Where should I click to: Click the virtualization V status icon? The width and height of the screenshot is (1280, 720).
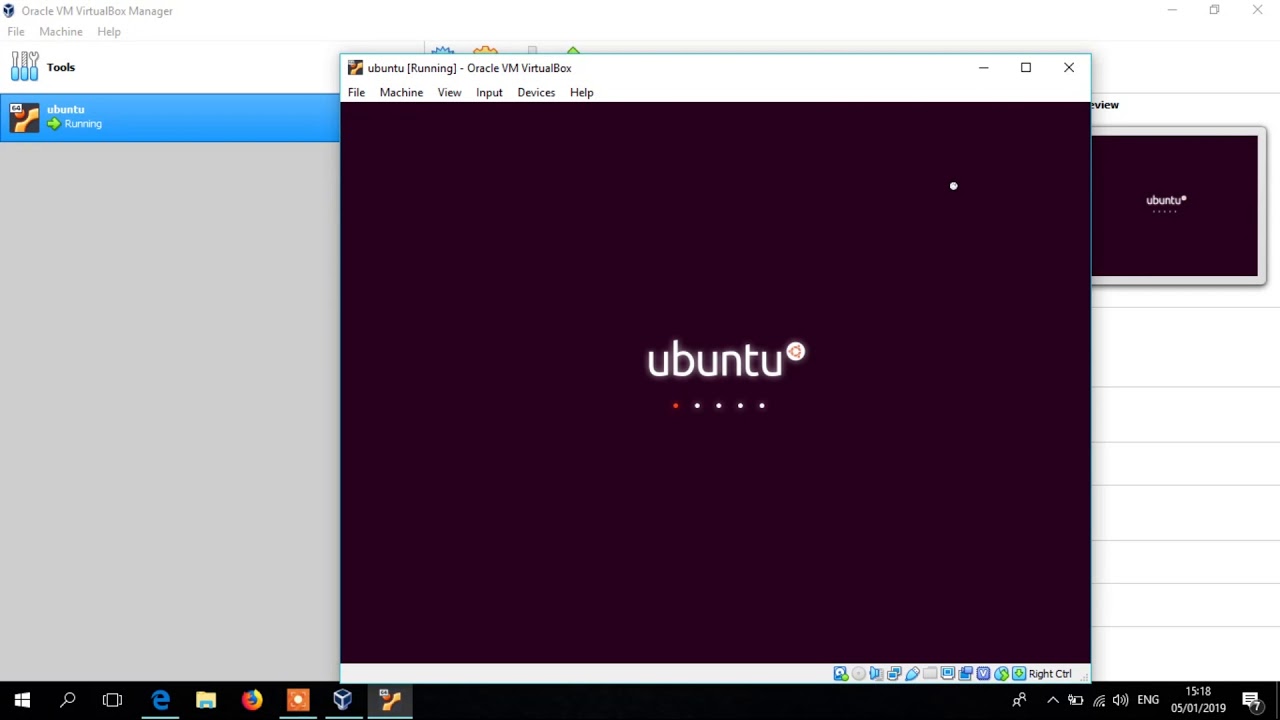[x=983, y=674]
